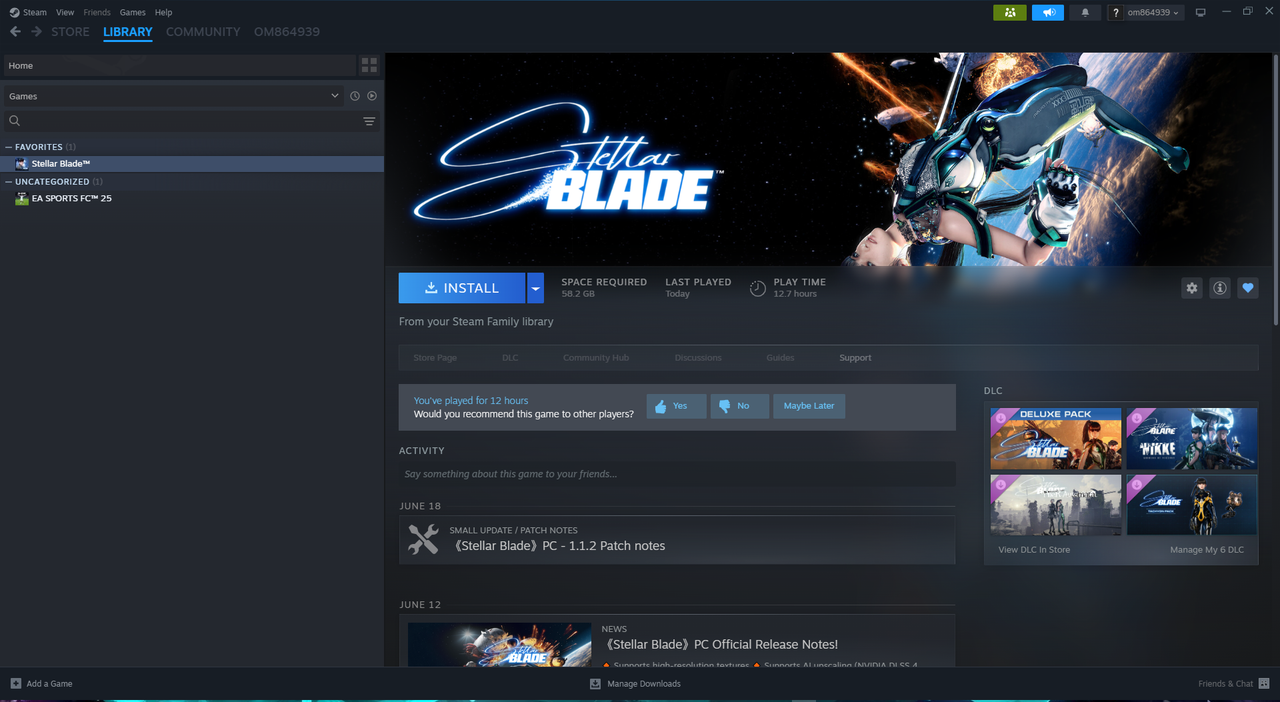Select the LIBRARY tab

(x=128, y=32)
